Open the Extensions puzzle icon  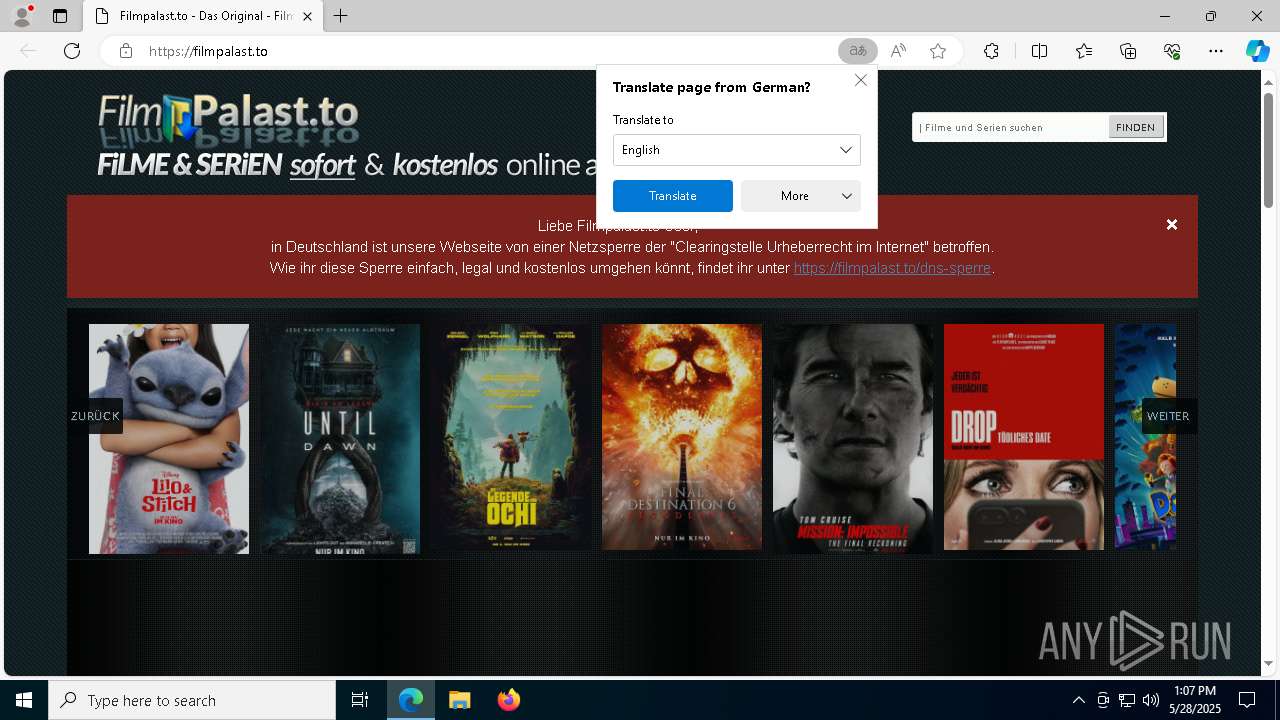[x=991, y=51]
